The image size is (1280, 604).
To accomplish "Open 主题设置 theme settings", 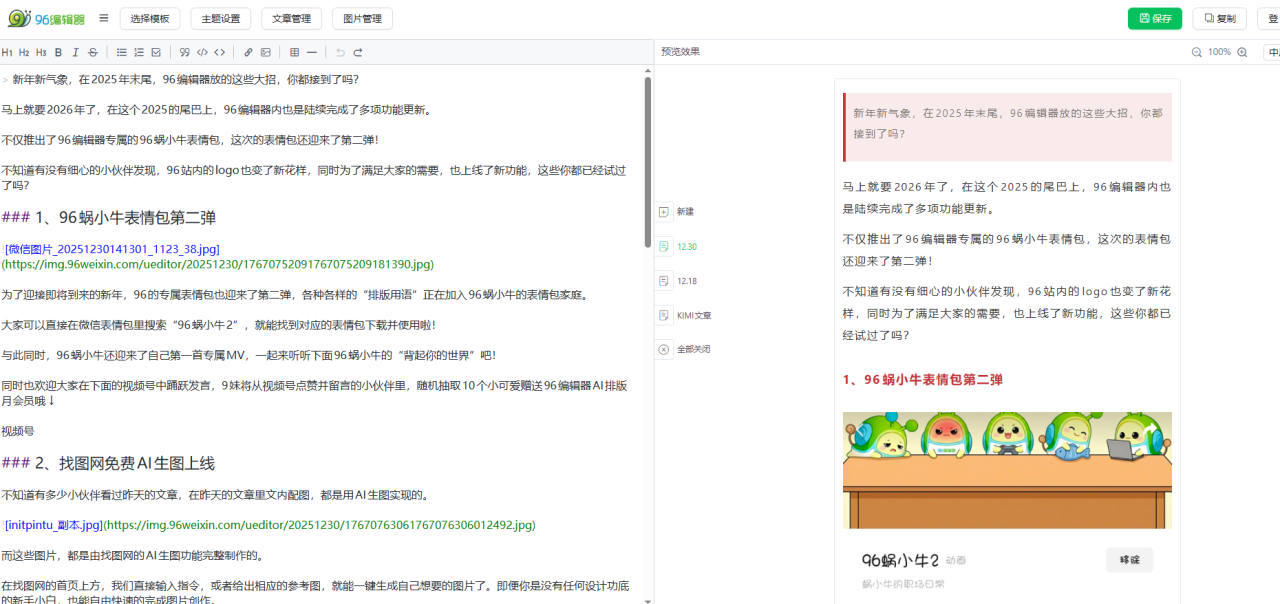I will coord(221,18).
